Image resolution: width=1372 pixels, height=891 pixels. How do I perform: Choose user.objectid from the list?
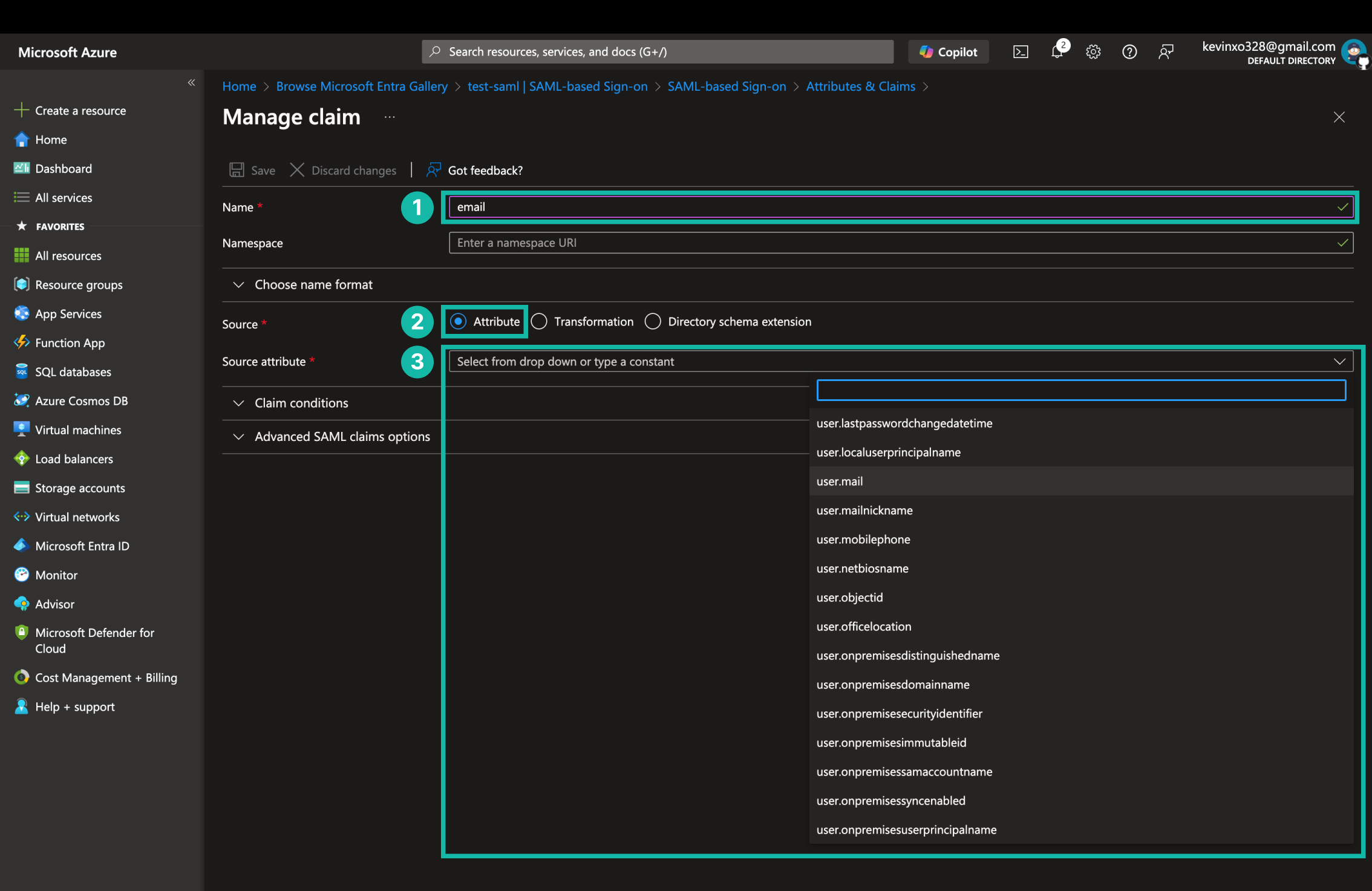(x=1081, y=598)
